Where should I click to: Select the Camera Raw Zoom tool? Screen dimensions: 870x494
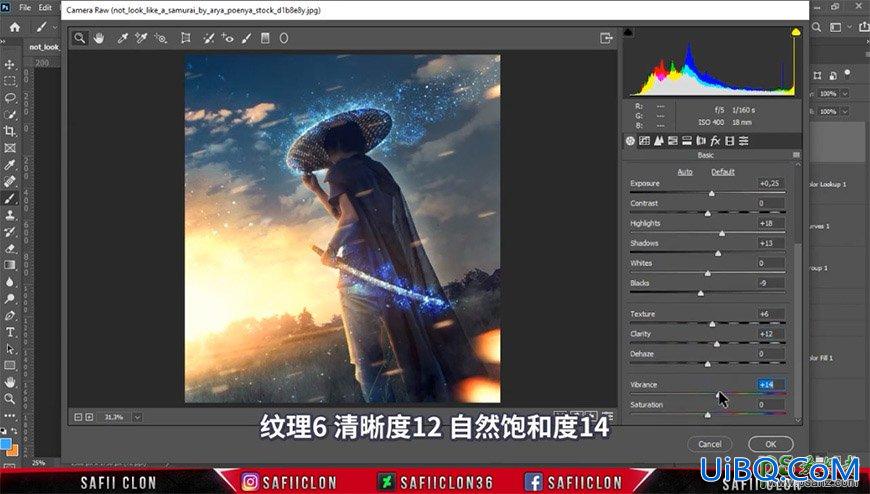point(80,38)
